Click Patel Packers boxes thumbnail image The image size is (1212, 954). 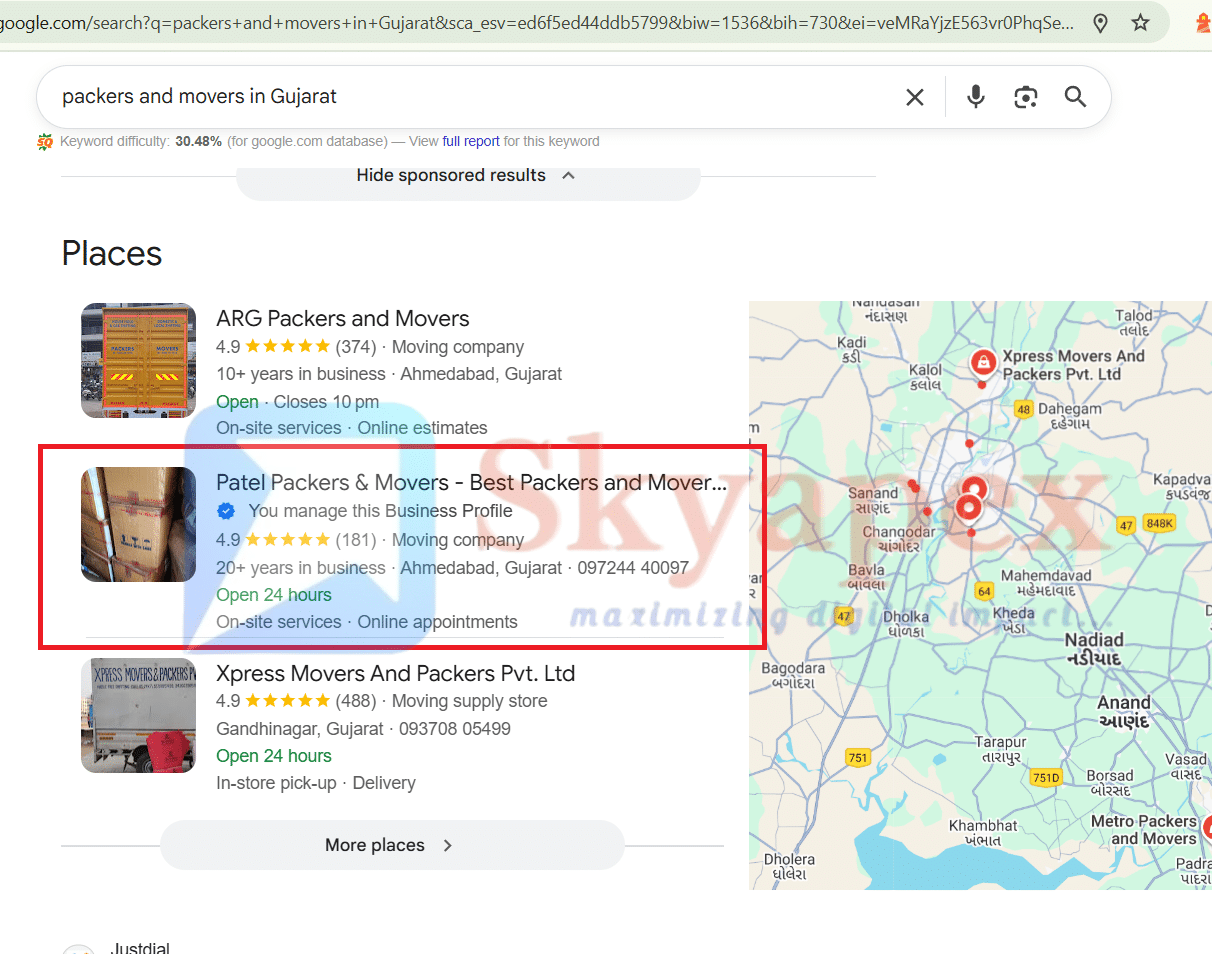138,524
